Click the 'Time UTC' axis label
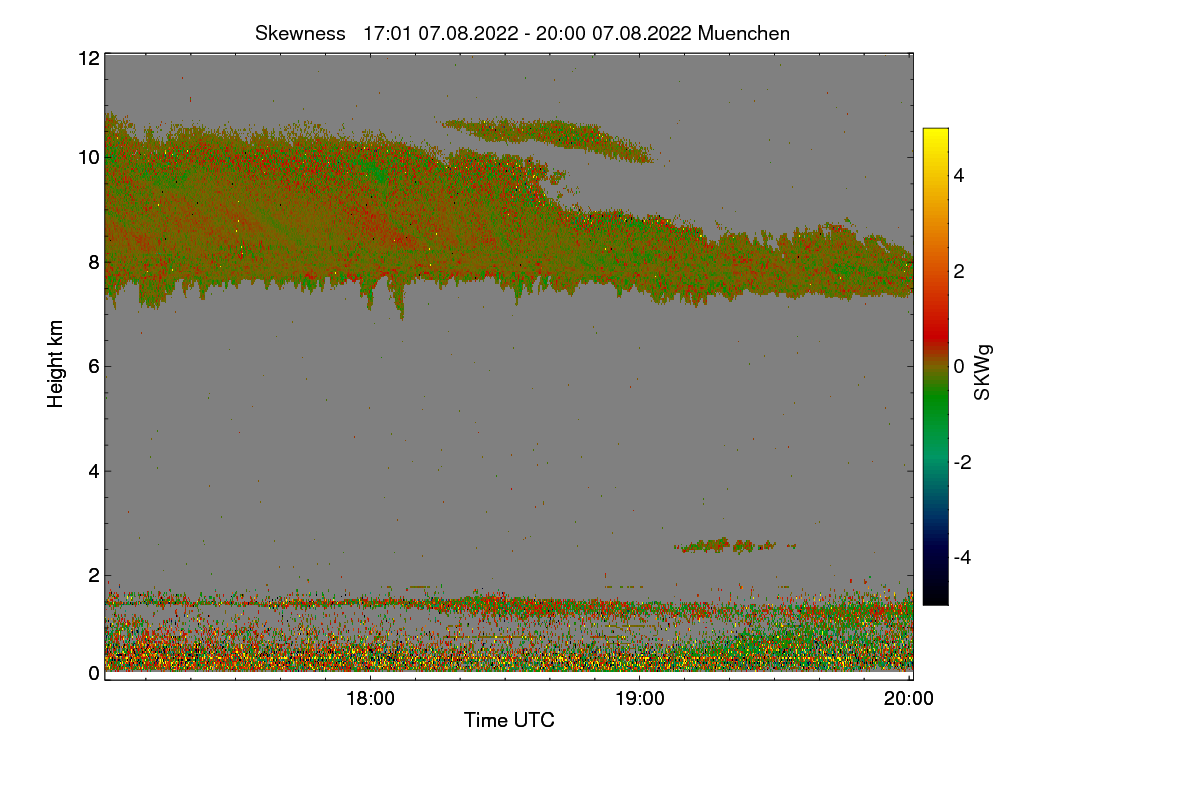 (509, 720)
